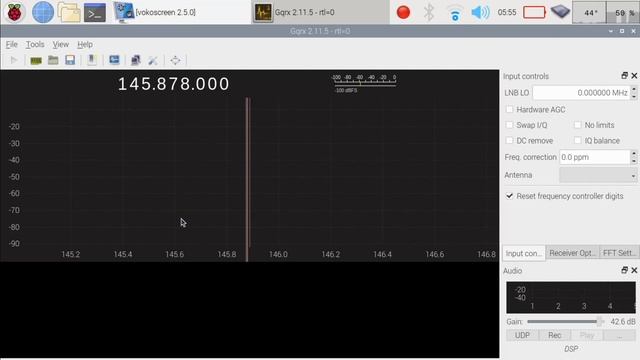Screen dimensions: 640x360
Task: Decrease Freq. correction with the down arrow
Action: coord(634,161)
